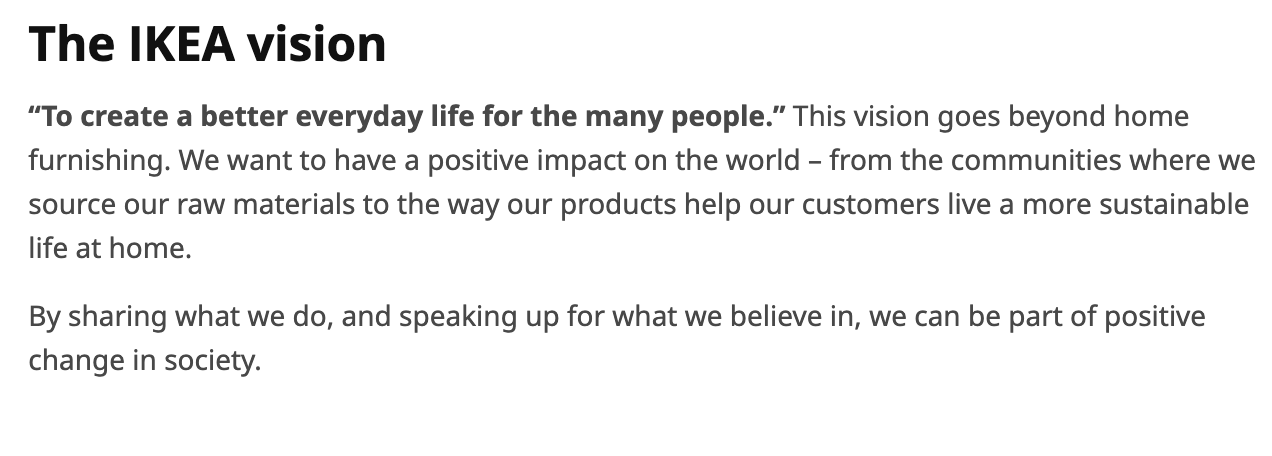
Task: Click the word "vision" in the heading
Action: [316, 44]
